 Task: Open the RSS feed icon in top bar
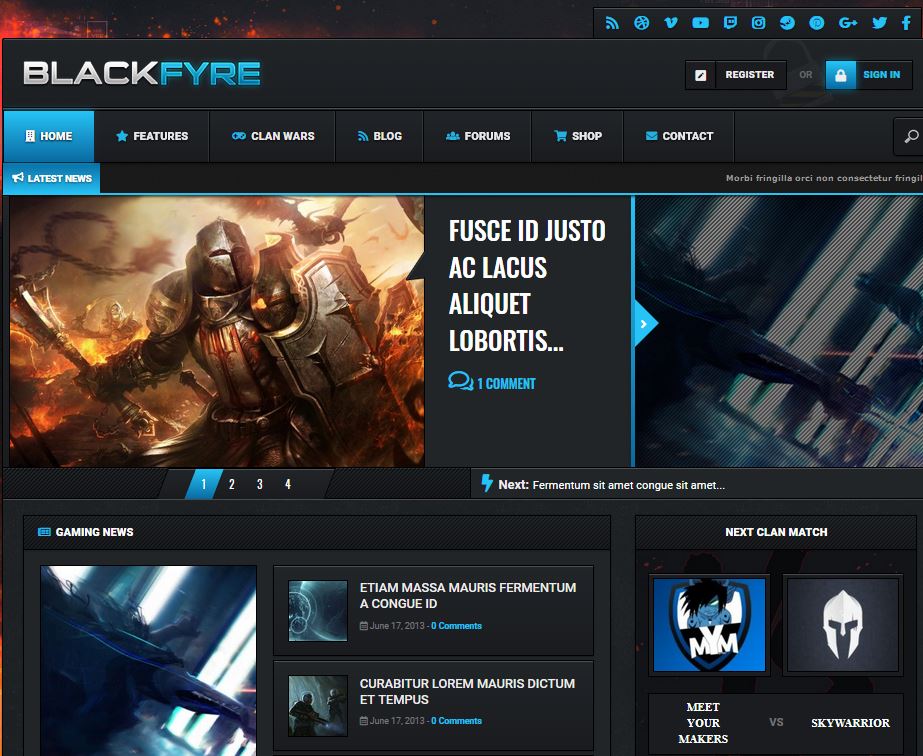coord(612,23)
